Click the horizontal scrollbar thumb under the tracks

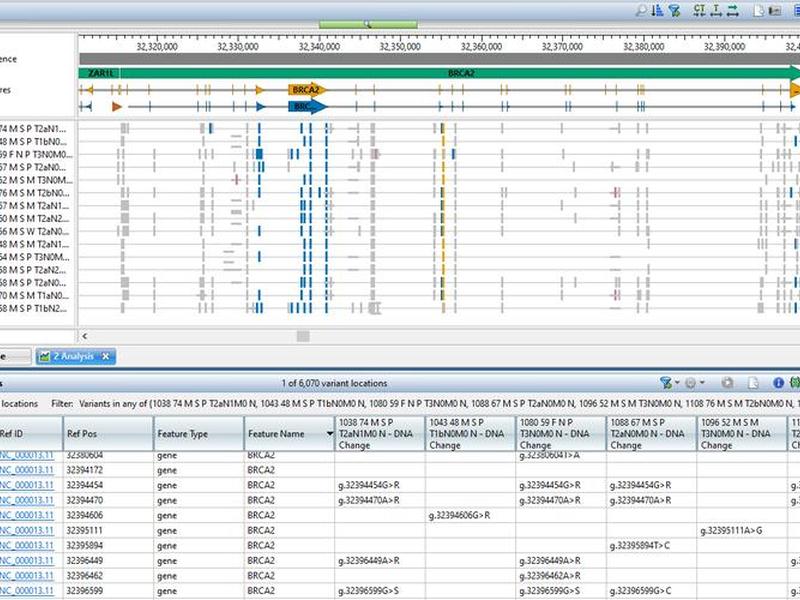coord(303,336)
